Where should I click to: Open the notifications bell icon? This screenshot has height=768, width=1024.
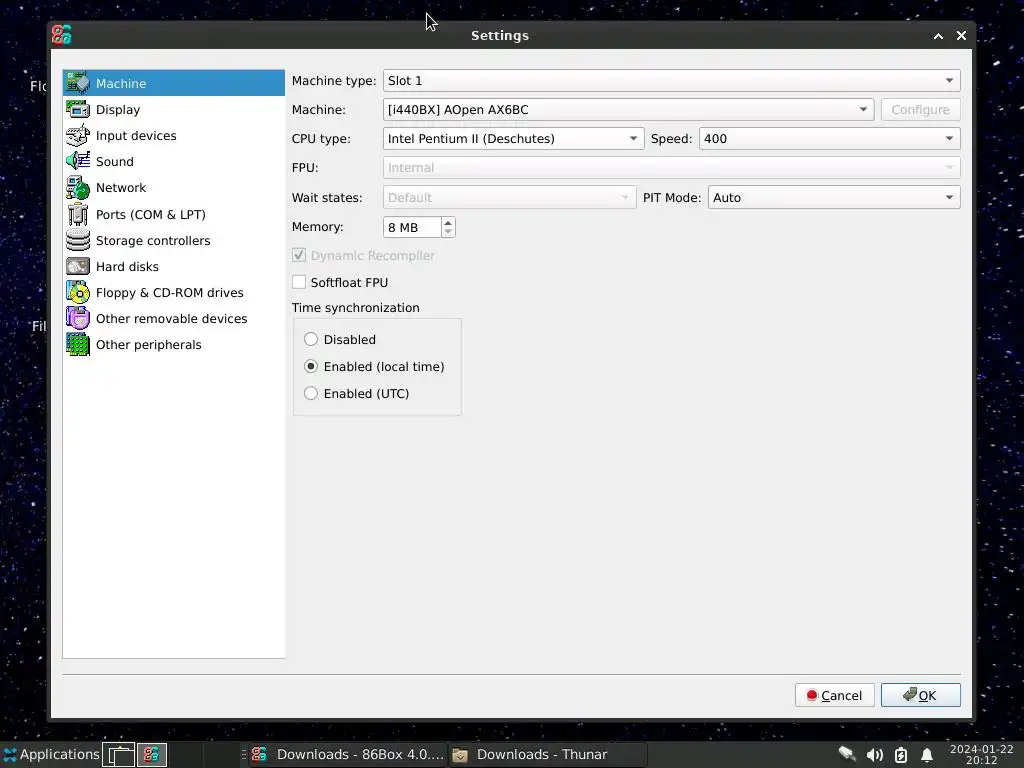[x=926, y=755]
